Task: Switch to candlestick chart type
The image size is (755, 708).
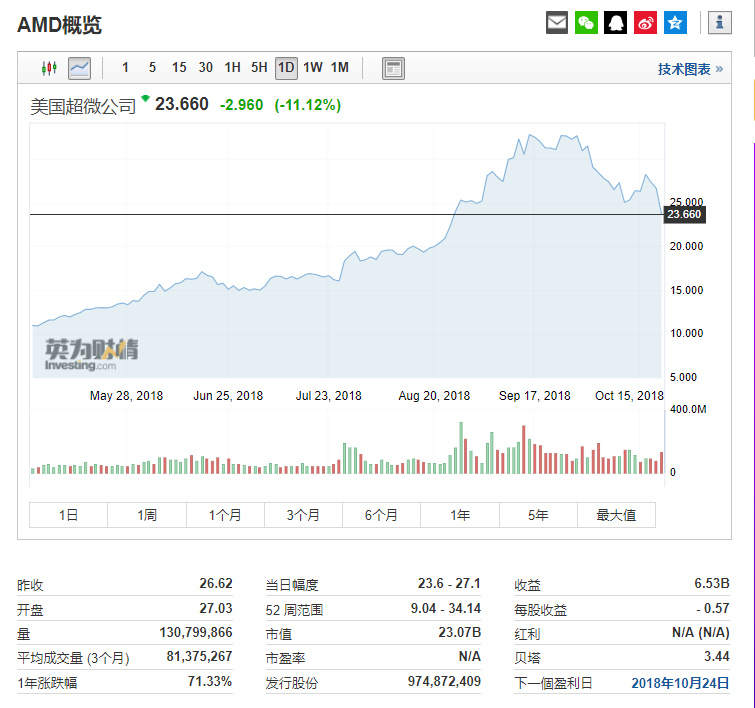Action: [x=49, y=68]
